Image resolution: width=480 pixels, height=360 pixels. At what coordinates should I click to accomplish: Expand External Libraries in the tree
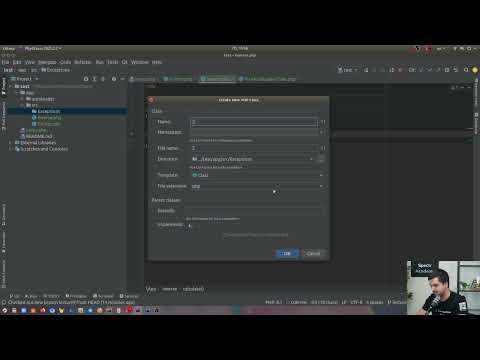coord(10,143)
